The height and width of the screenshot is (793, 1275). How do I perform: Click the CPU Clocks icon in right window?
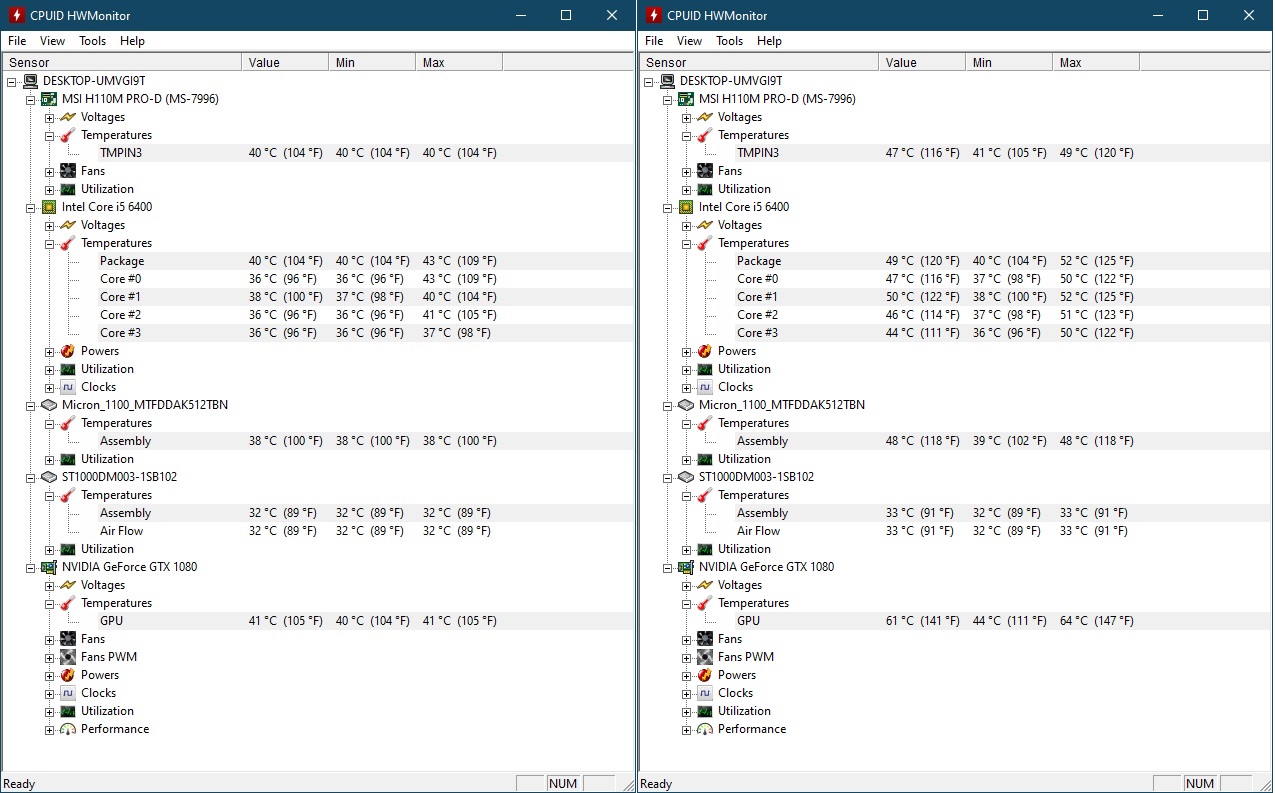tap(704, 387)
